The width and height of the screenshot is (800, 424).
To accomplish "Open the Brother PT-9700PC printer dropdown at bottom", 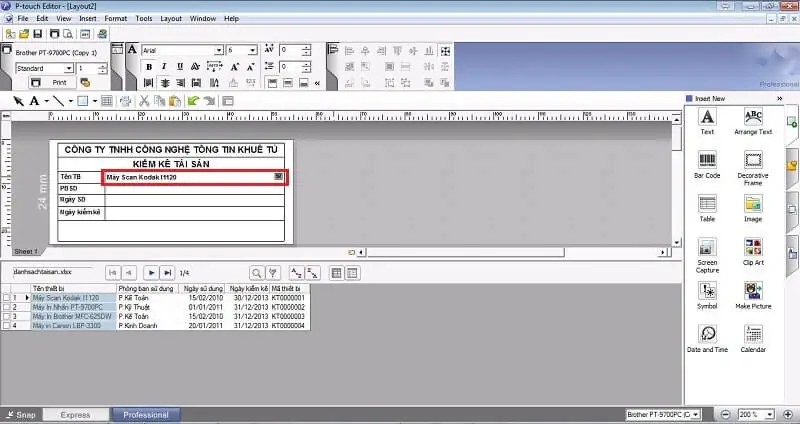I will pos(695,415).
